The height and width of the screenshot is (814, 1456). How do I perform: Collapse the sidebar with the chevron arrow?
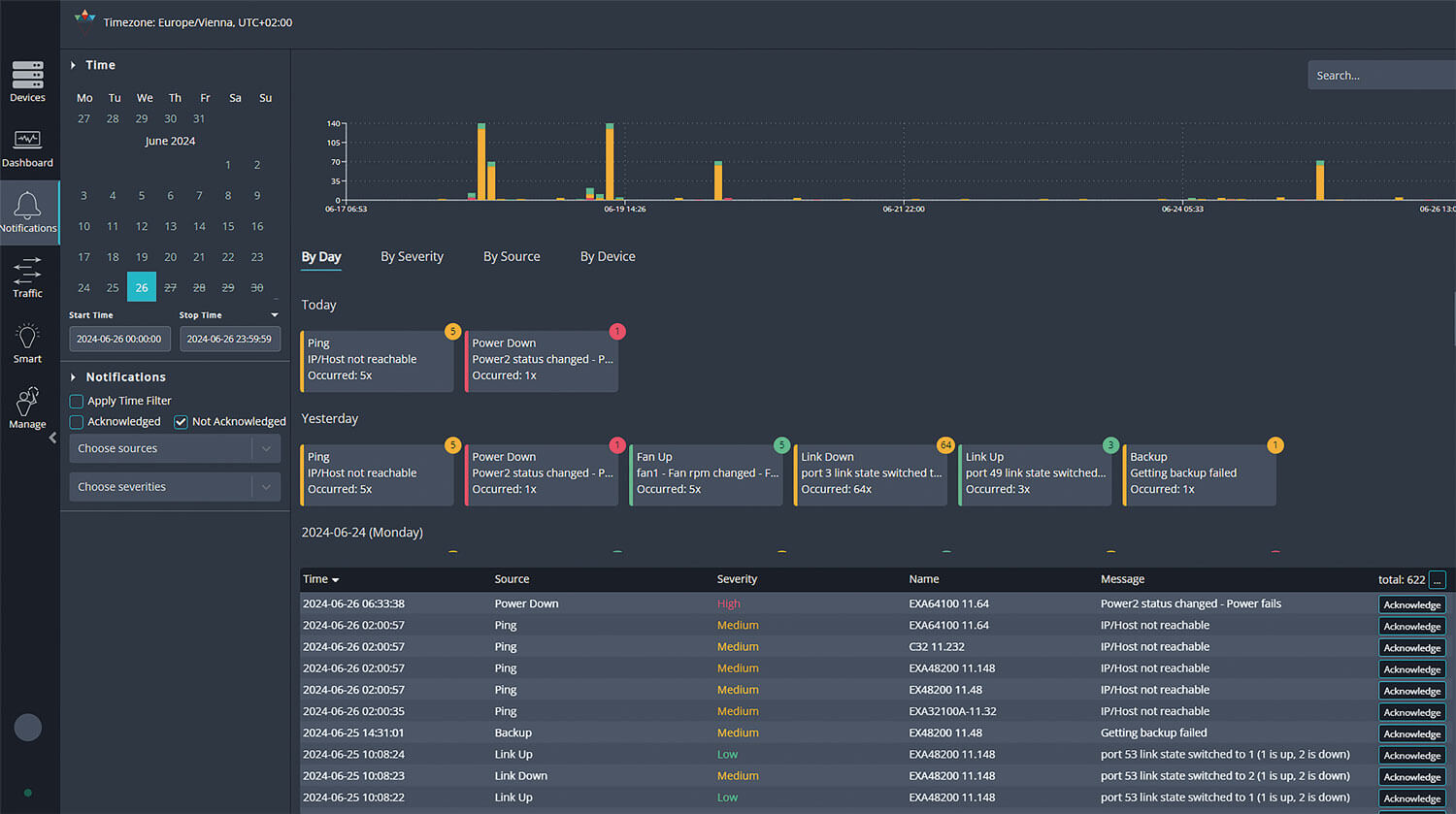tap(53, 438)
